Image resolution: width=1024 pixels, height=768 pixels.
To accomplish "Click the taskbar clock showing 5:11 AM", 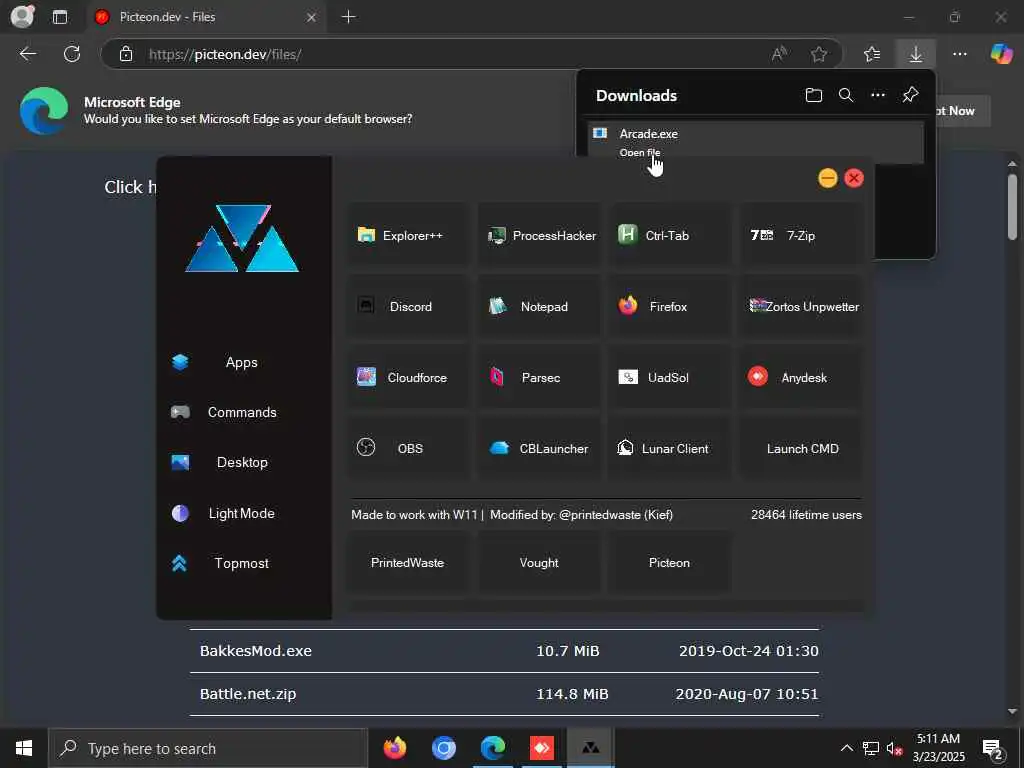I will [x=938, y=748].
